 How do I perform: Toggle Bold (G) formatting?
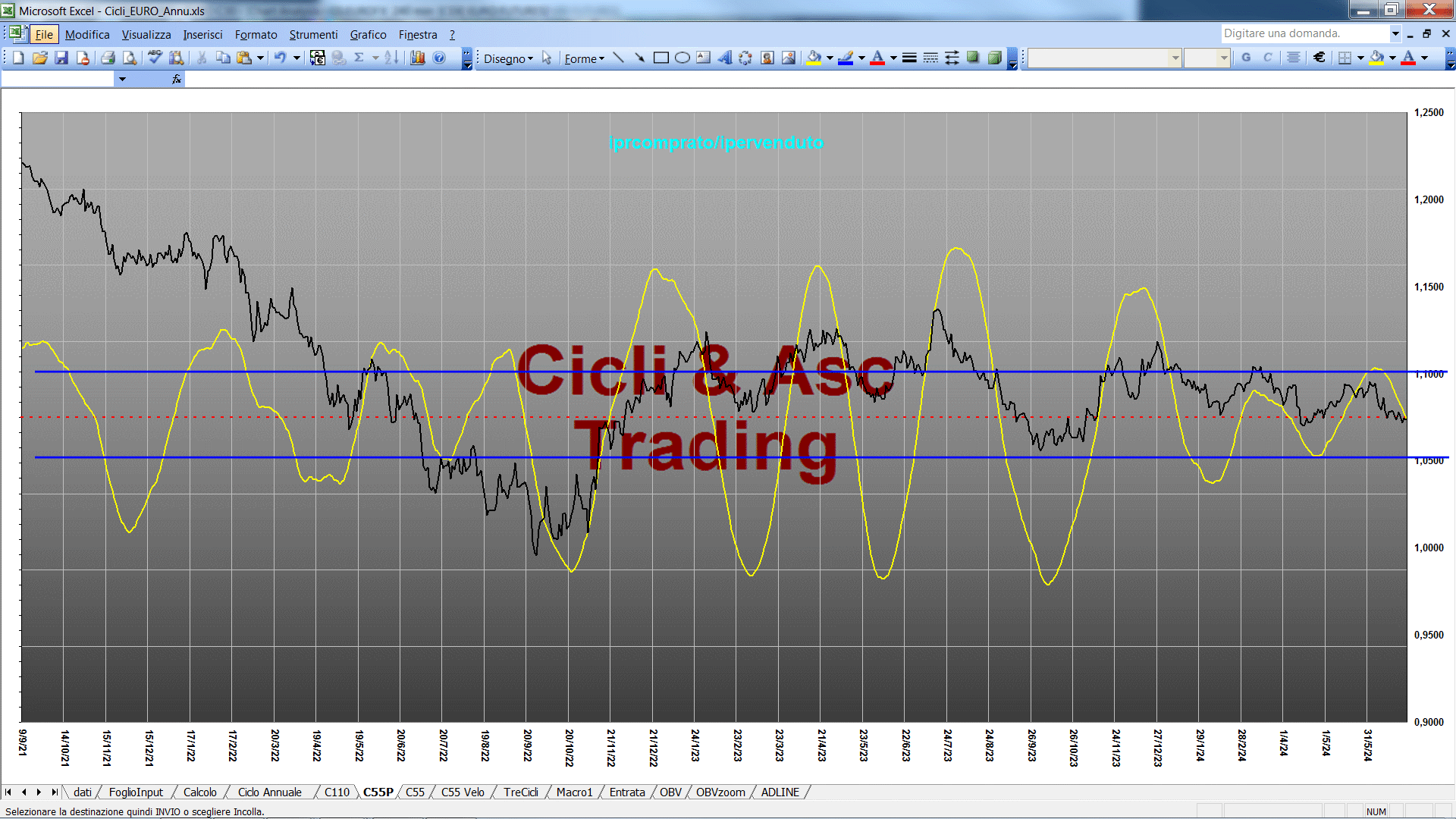pos(1246,58)
